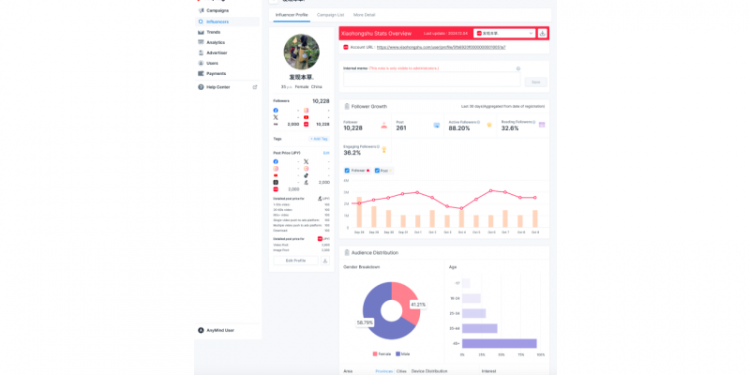The image size is (750, 375).
Task: Click the Audience Distribution clipboard icon
Action: (x=347, y=253)
